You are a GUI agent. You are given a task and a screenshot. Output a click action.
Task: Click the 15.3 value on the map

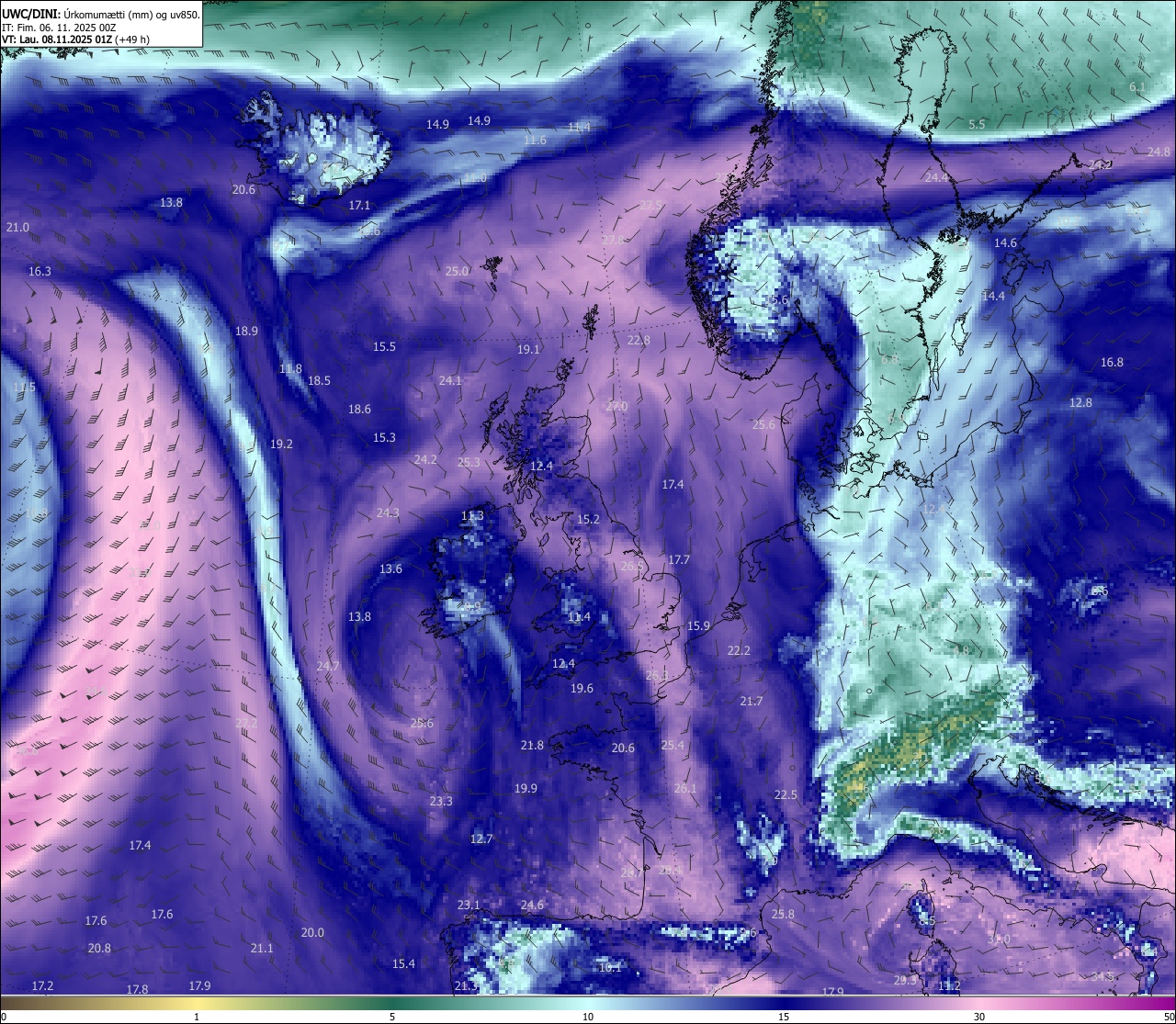pyautogui.click(x=384, y=438)
